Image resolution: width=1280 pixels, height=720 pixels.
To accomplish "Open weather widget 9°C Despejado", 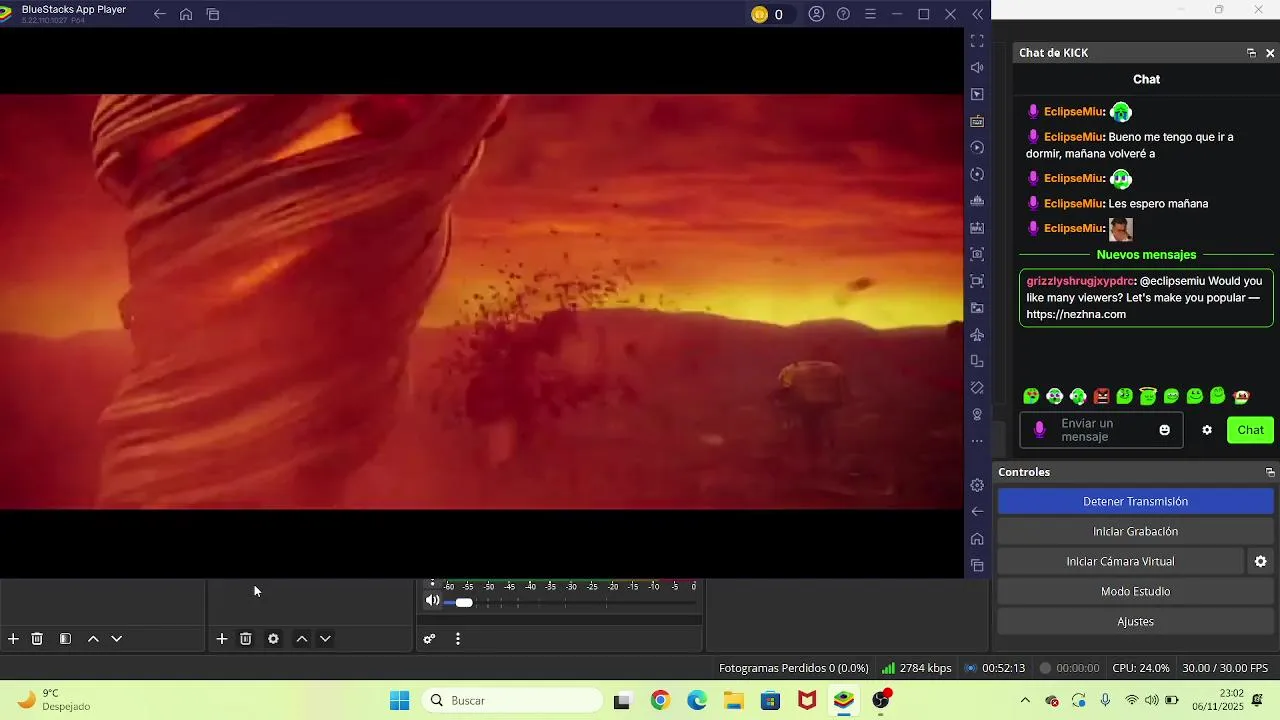I will point(55,700).
